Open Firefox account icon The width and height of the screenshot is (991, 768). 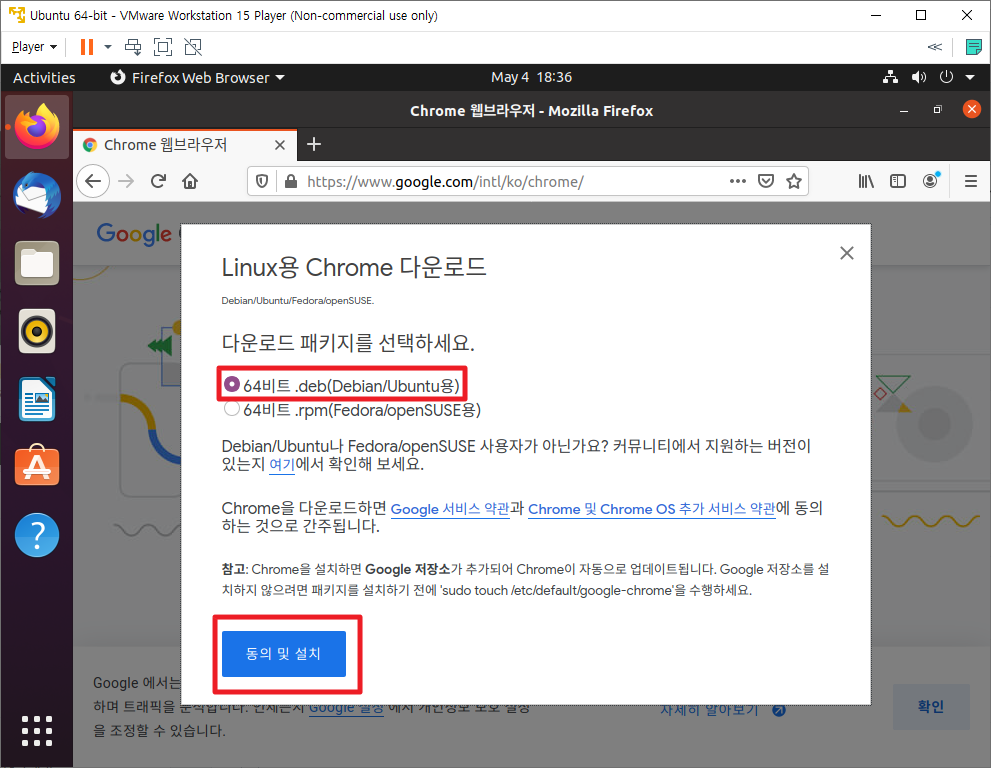click(x=930, y=181)
